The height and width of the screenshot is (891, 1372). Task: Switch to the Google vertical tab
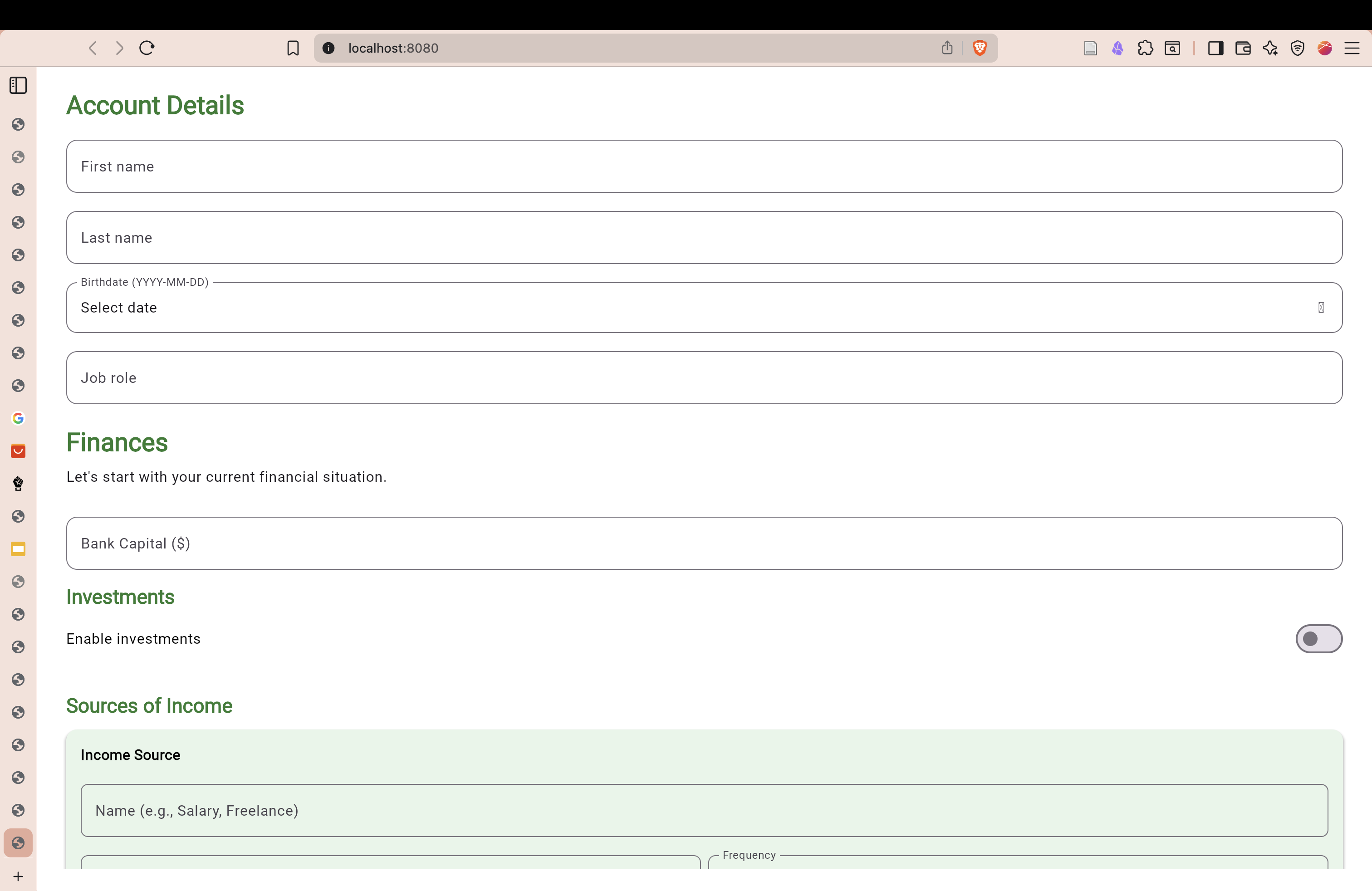[18, 418]
